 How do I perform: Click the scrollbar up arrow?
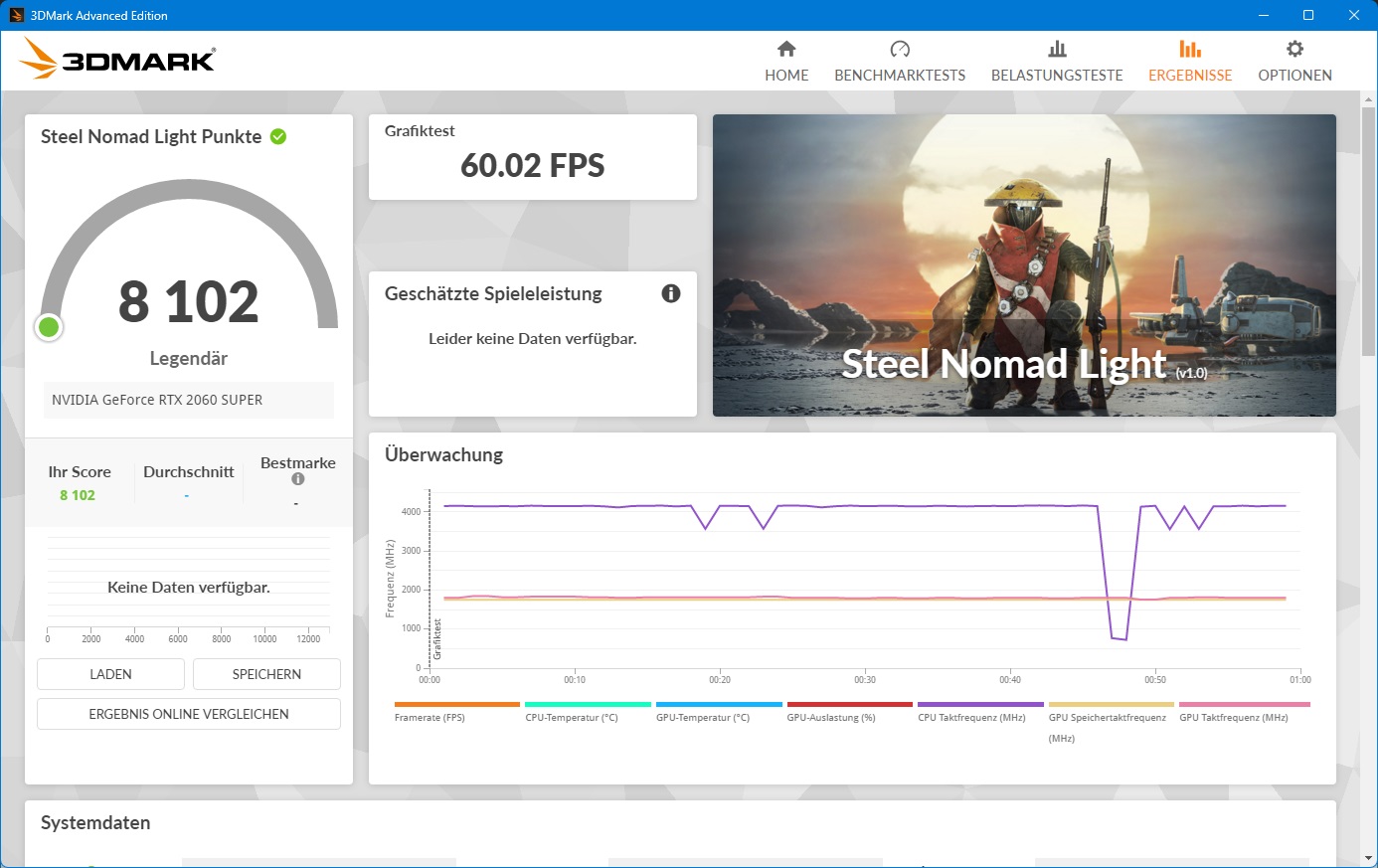(x=1369, y=98)
